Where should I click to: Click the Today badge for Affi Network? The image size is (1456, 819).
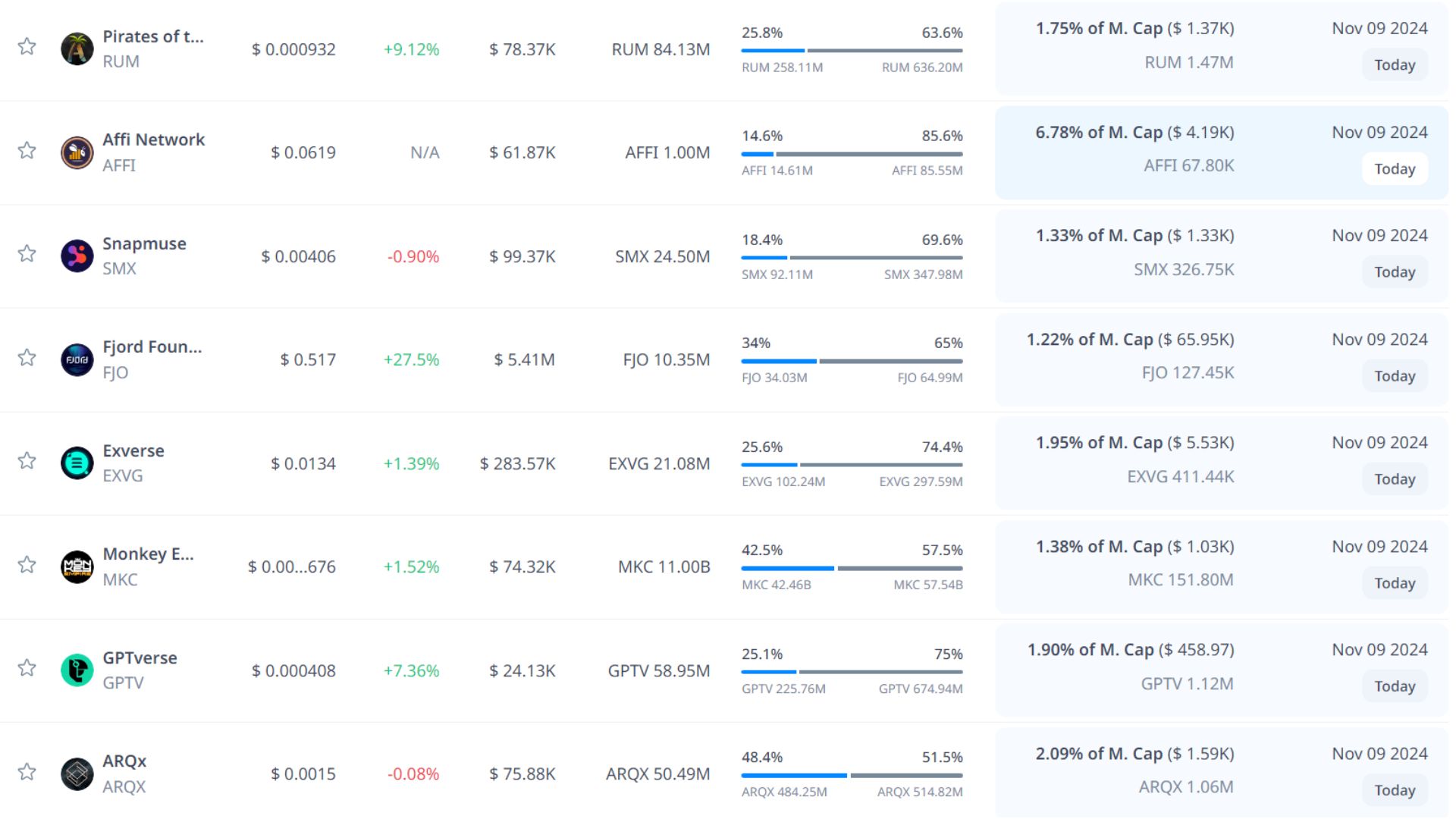(1395, 168)
